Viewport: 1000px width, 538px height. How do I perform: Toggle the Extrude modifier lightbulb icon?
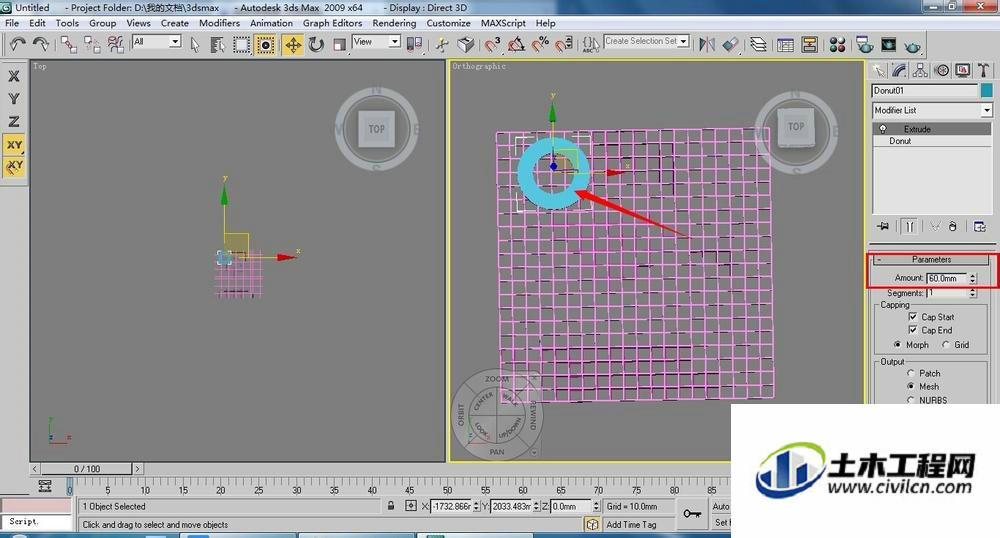coord(883,129)
